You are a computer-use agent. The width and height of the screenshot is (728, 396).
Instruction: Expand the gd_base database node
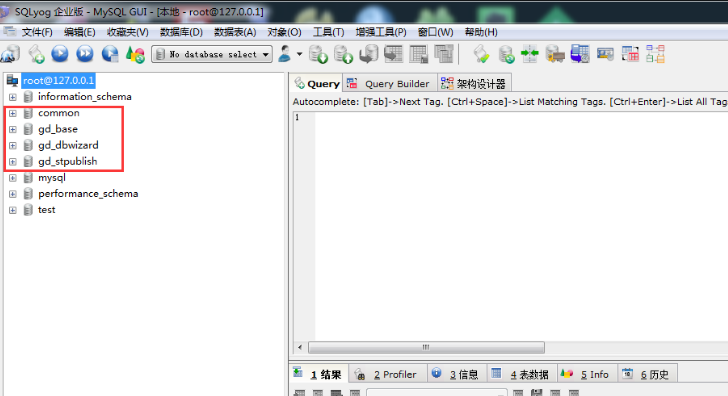click(13, 130)
